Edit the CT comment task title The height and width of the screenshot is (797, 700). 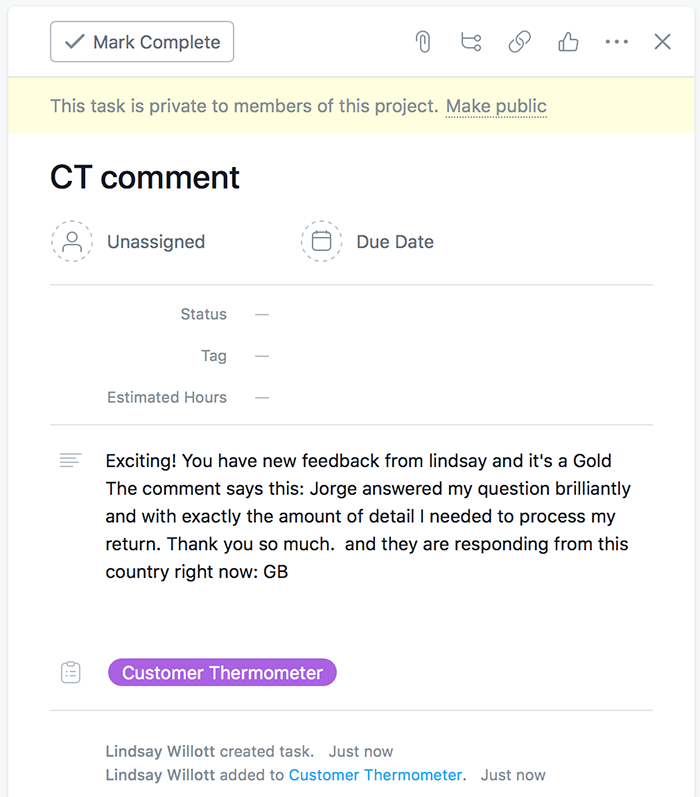[x=145, y=177]
